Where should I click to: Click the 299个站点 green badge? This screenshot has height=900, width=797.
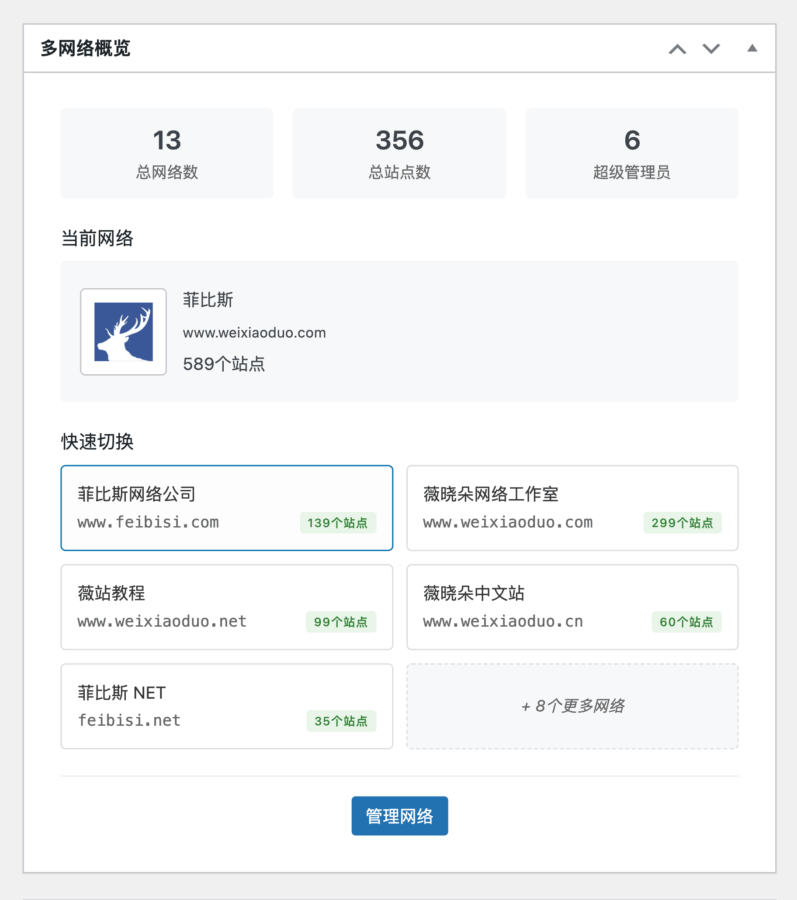[682, 523]
